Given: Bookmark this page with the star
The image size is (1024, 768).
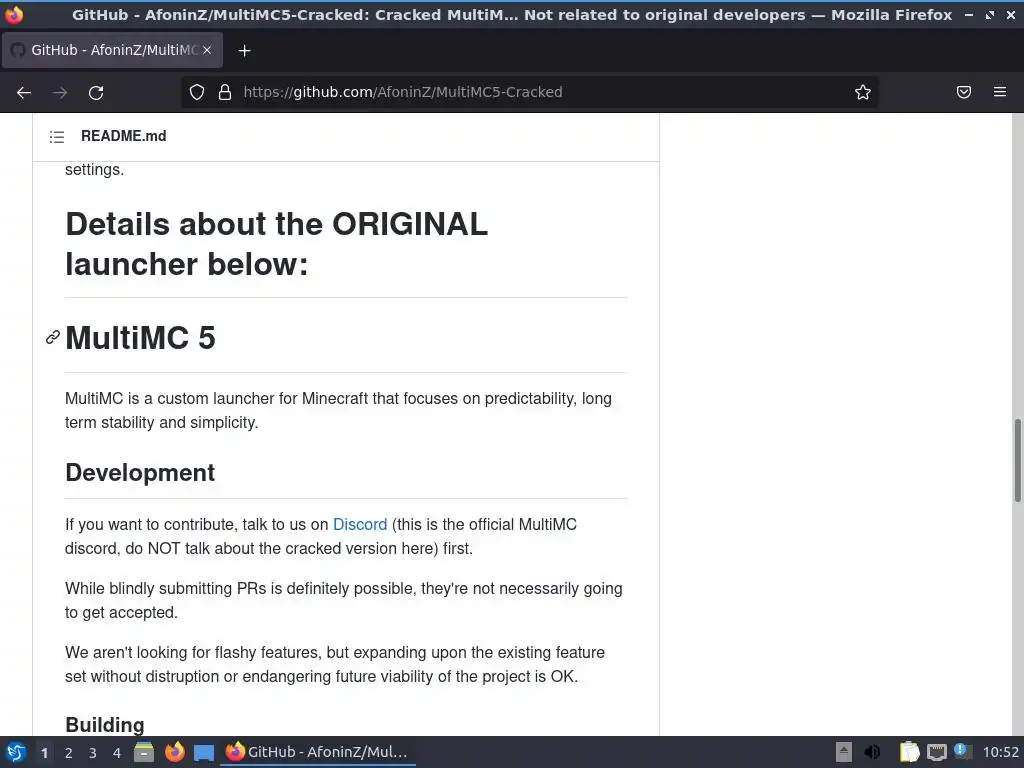Looking at the screenshot, I should 863,92.
